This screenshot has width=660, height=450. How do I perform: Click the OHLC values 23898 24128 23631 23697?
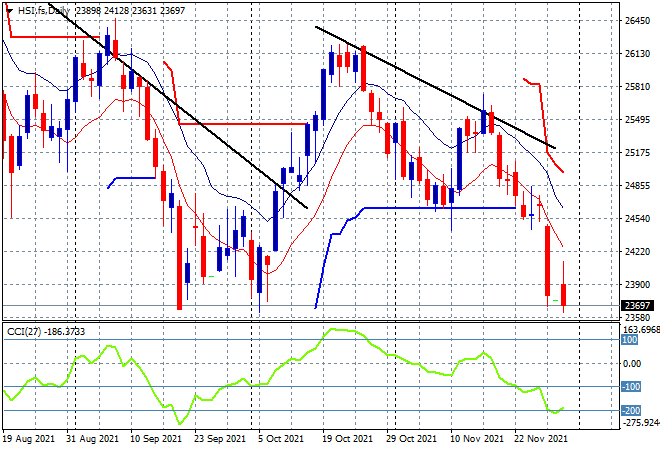pyautogui.click(x=130, y=11)
